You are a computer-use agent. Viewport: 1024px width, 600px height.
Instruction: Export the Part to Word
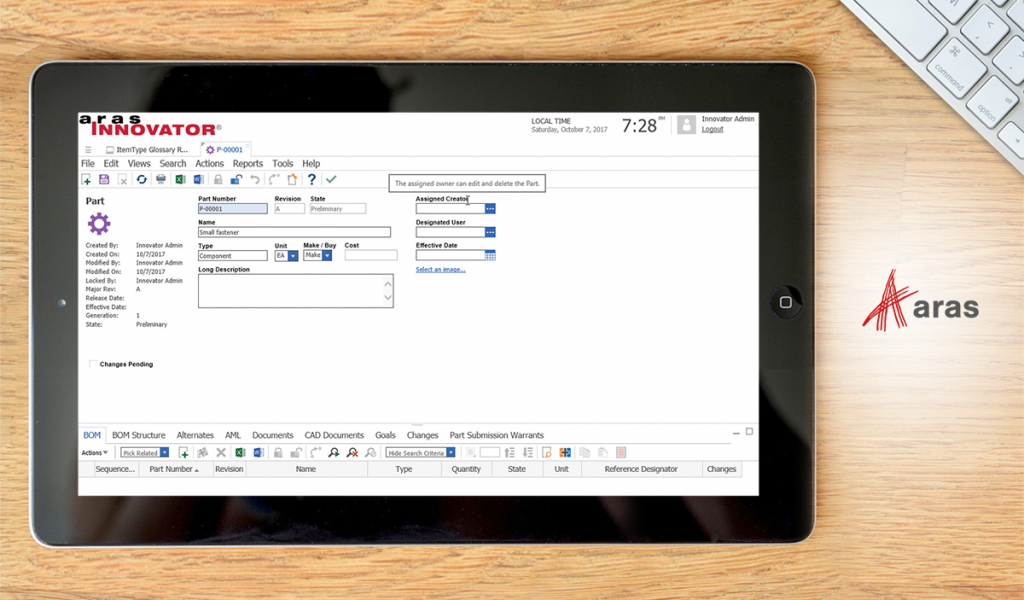pyautogui.click(x=198, y=180)
